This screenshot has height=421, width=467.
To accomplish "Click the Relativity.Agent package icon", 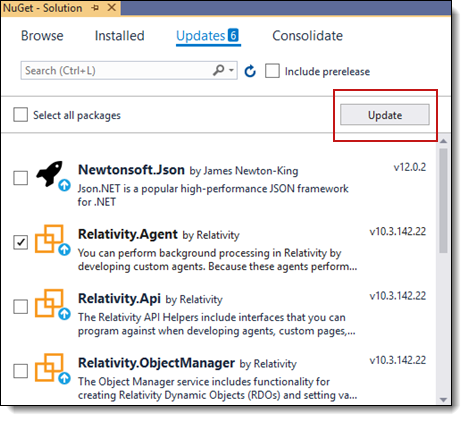I will point(49,238).
